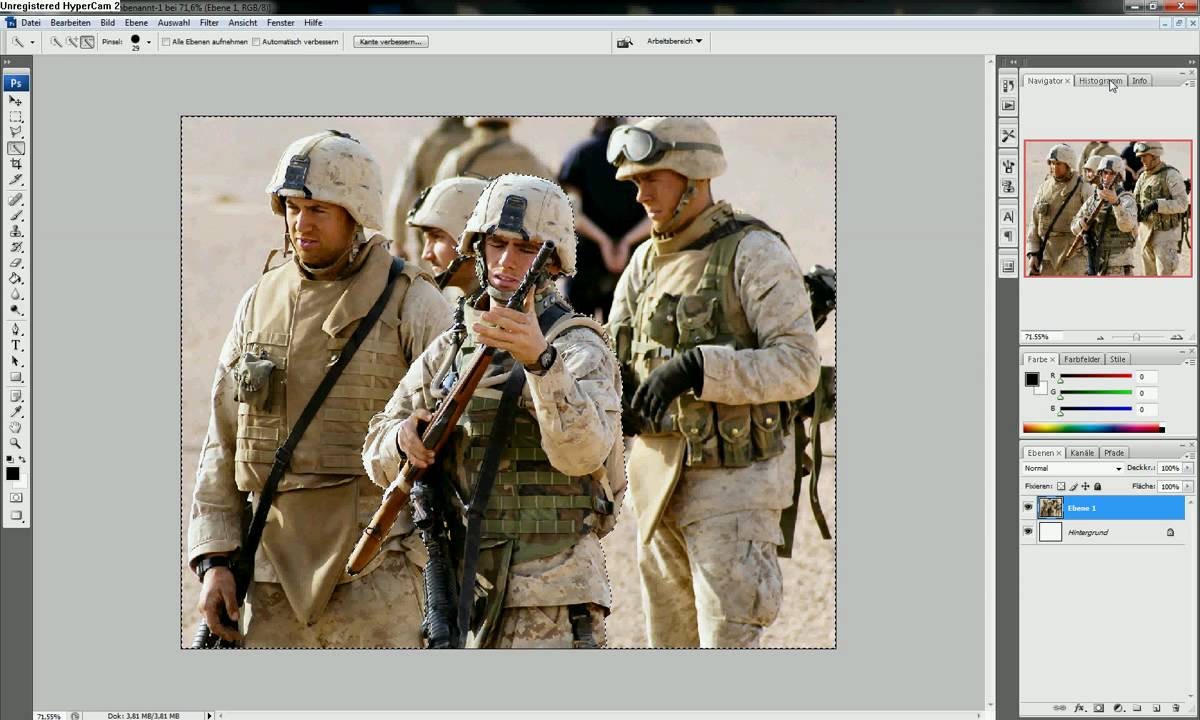1200x720 pixels.
Task: Select the Blur tool
Action: [16, 294]
